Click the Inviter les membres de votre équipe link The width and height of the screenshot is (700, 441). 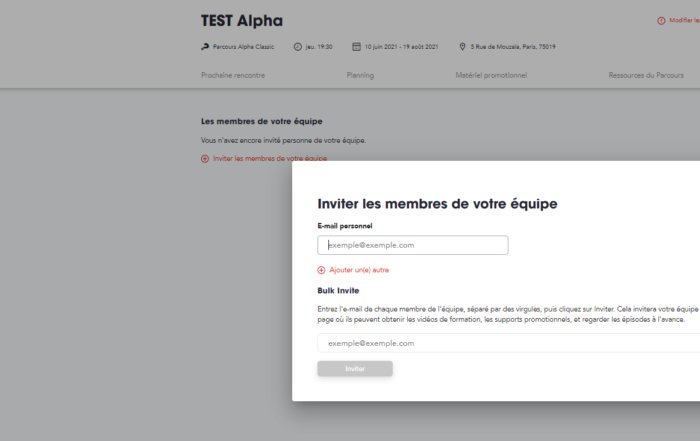point(270,158)
